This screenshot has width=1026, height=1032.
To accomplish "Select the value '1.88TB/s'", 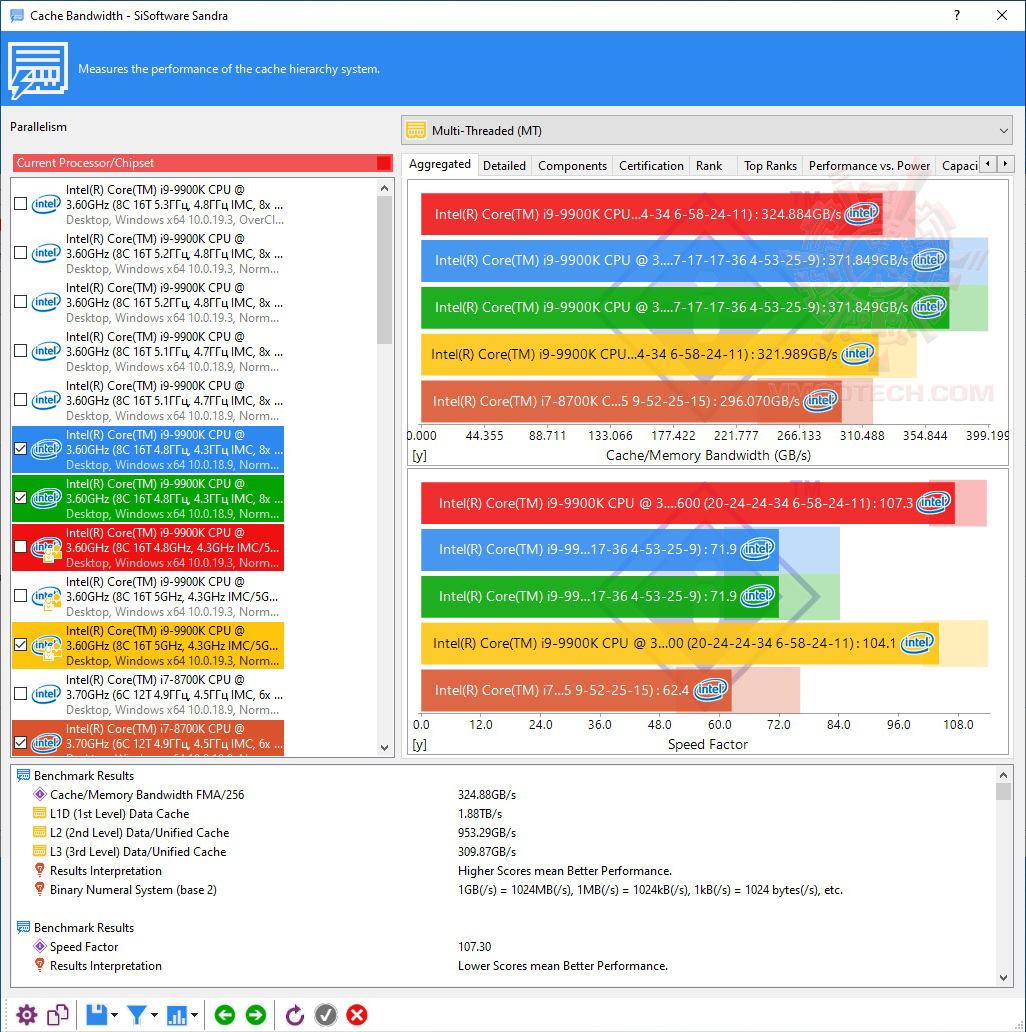I will [480, 813].
